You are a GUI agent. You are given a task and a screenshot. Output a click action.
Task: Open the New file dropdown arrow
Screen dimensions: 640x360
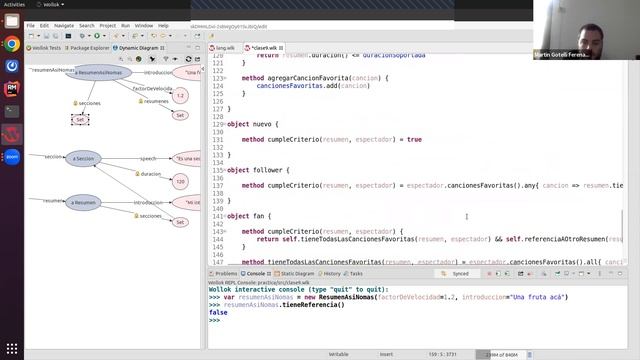pyautogui.click(x=38, y=36)
